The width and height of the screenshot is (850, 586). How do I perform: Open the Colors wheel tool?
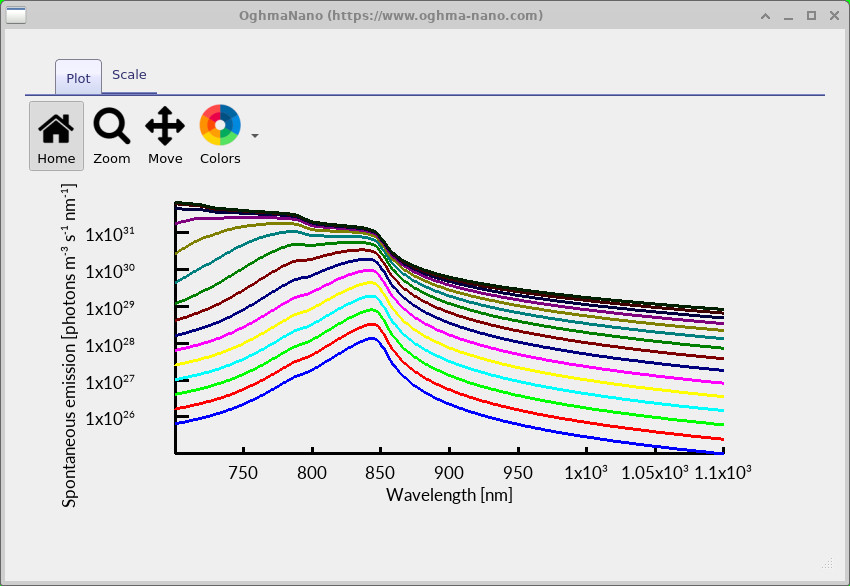click(x=220, y=136)
